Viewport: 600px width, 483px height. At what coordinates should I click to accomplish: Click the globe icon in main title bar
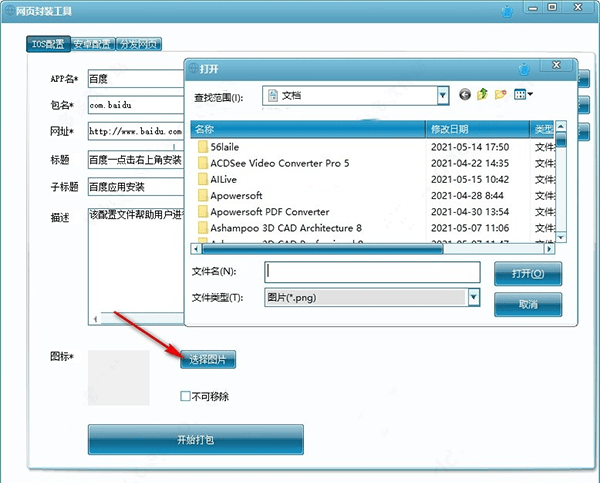coord(8,11)
